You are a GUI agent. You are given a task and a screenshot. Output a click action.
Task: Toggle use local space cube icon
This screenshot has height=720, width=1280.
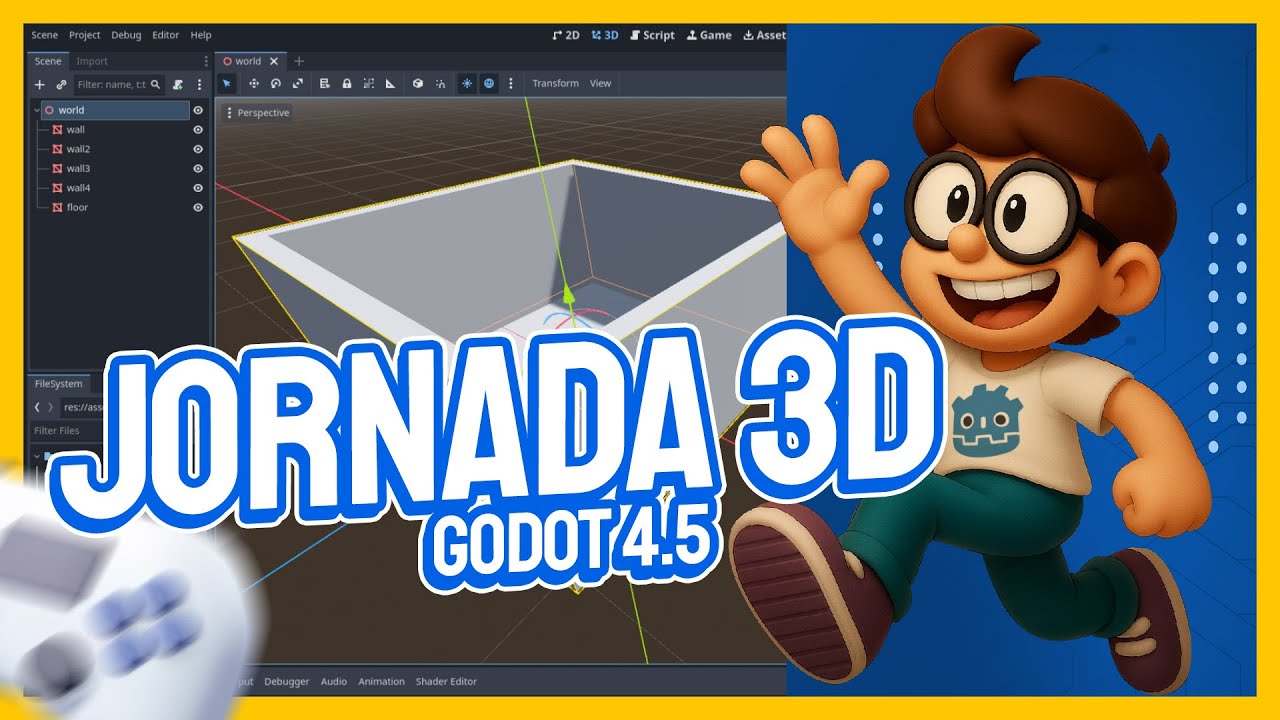[x=418, y=83]
